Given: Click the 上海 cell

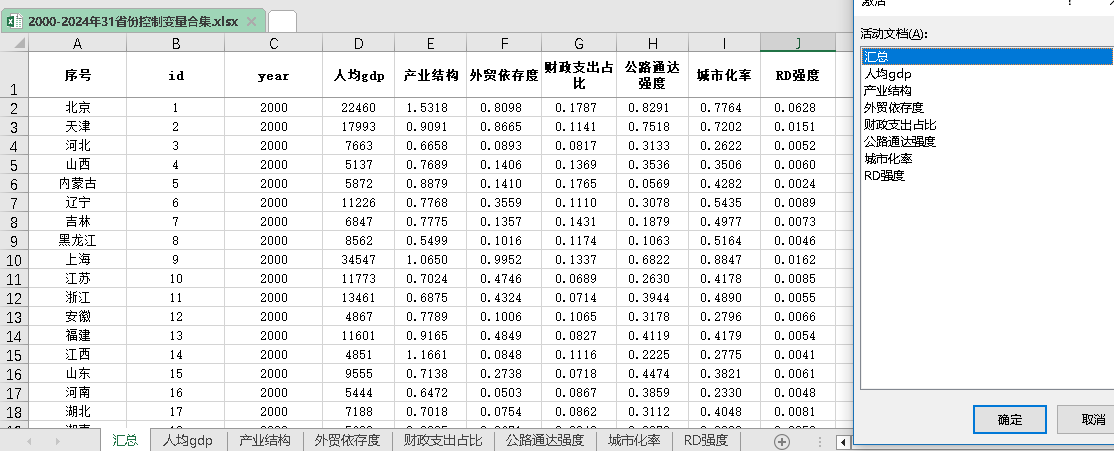Looking at the screenshot, I should coord(77,259).
